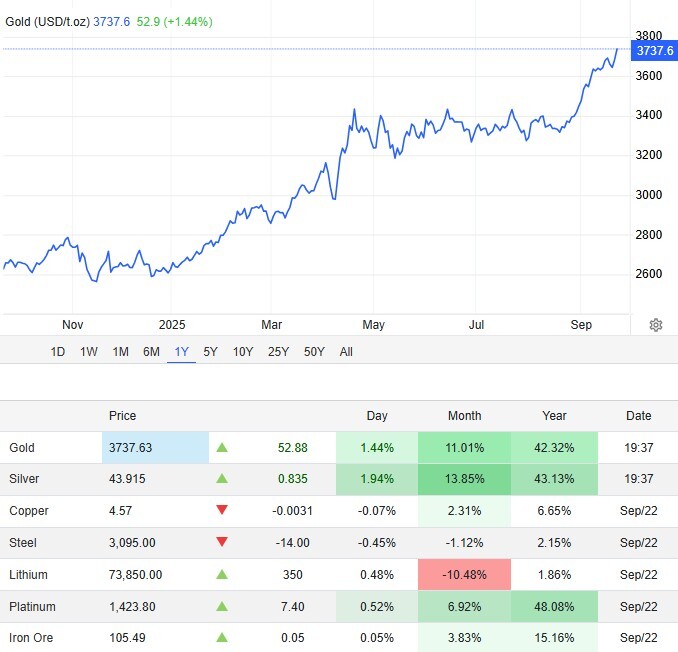Click green up arrow in Silver row

point(222,479)
